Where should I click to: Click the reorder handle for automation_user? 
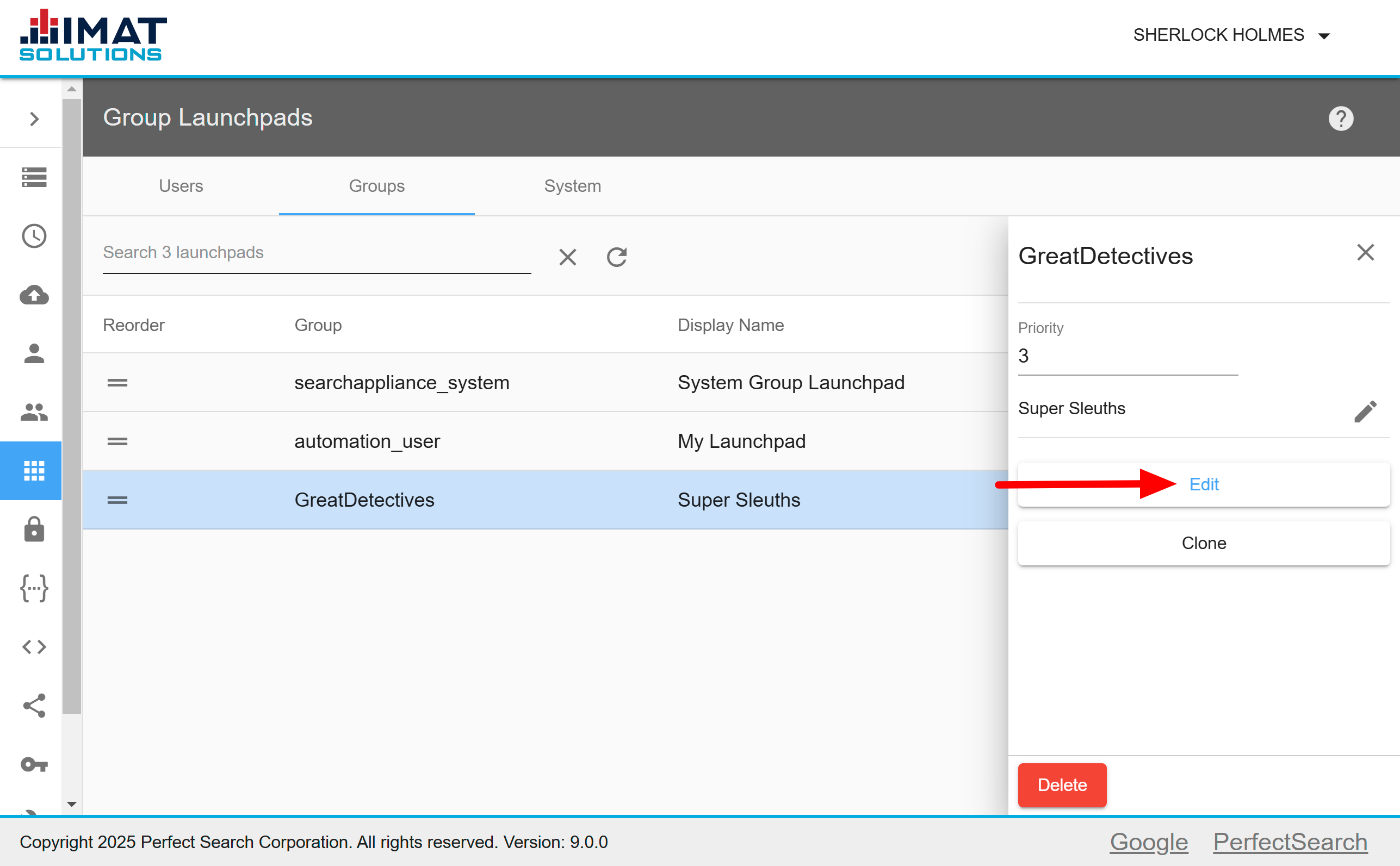point(117,441)
